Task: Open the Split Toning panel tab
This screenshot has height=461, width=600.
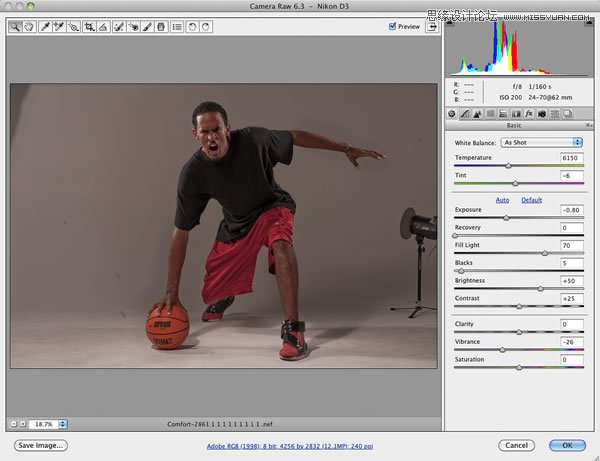Action: (x=503, y=114)
